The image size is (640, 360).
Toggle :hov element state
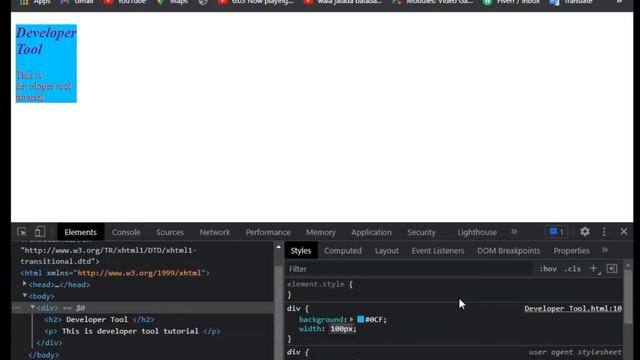[547, 269]
